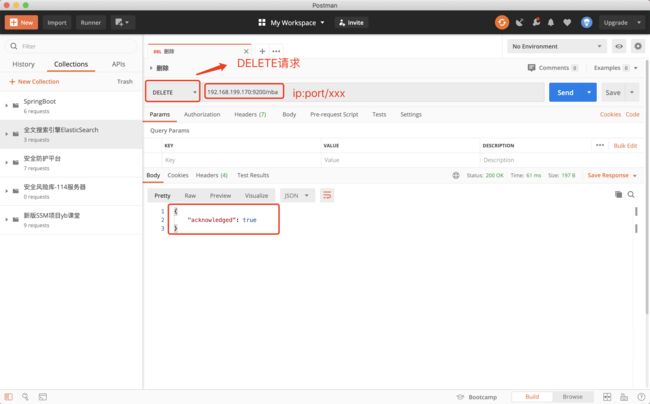
Task: Switch response view to Visualize
Action: pyautogui.click(x=256, y=196)
